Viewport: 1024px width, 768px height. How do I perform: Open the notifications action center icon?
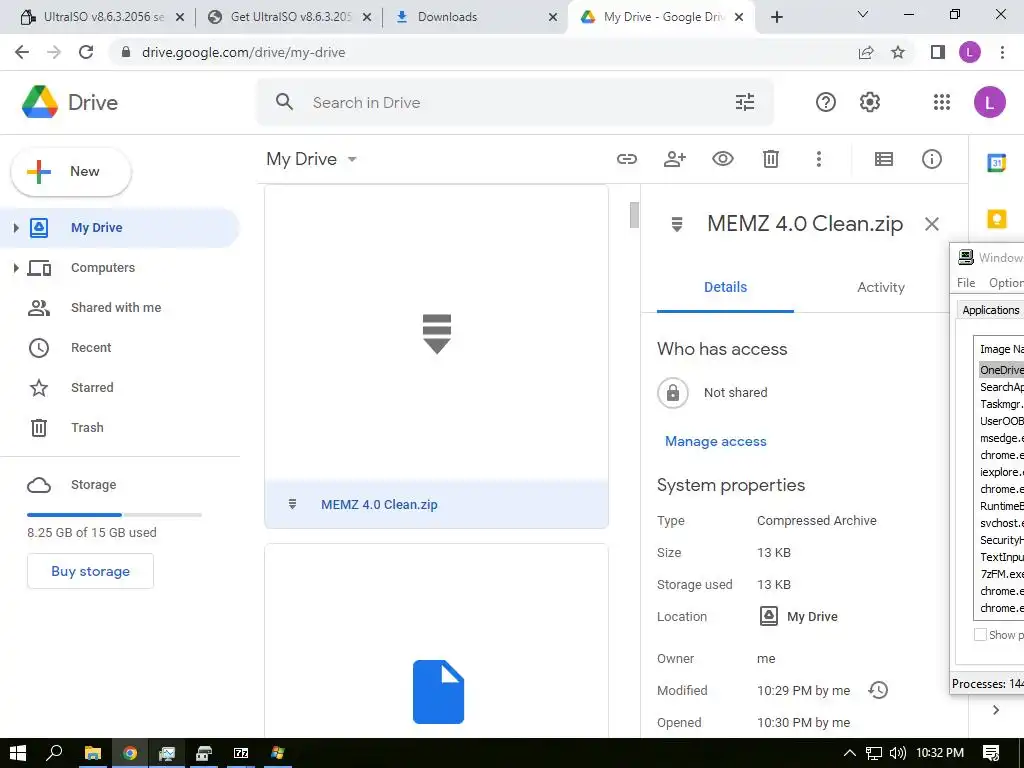tap(991, 753)
